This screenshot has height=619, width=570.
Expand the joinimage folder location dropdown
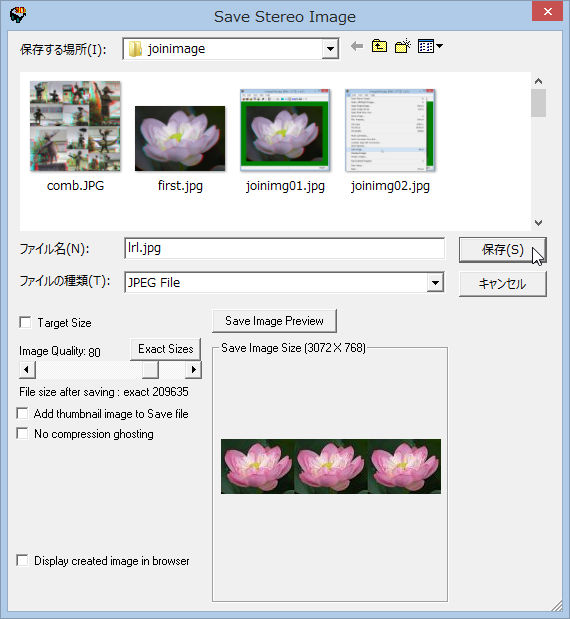click(x=330, y=49)
